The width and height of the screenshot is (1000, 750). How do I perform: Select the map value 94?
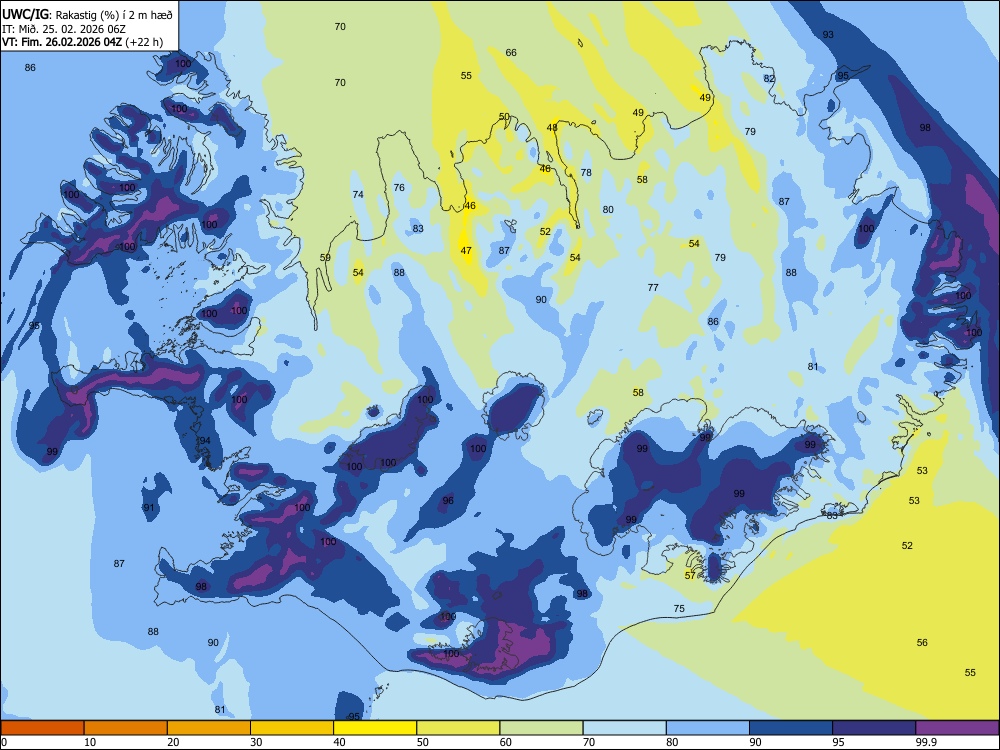[205, 441]
